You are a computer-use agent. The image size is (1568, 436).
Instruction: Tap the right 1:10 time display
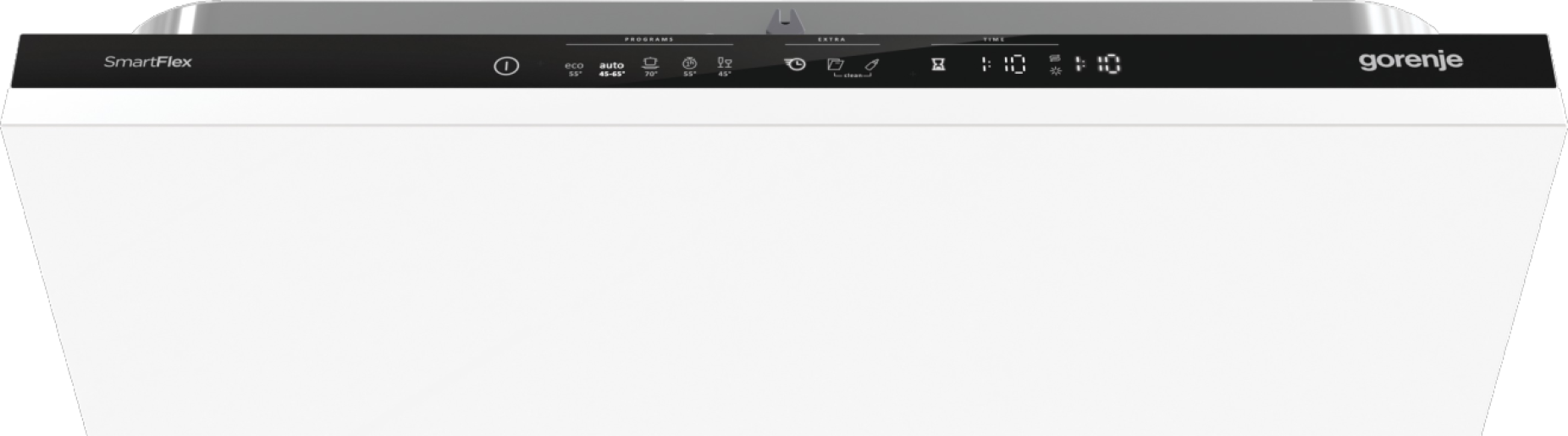point(1098,64)
